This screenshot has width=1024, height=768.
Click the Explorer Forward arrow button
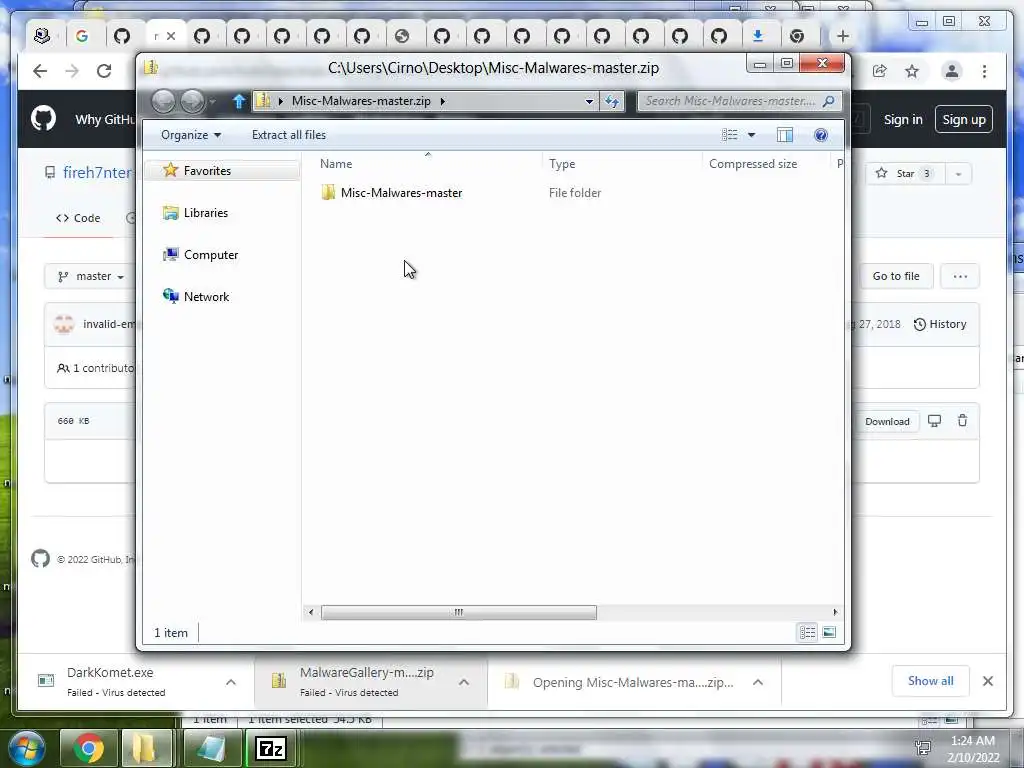click(192, 101)
